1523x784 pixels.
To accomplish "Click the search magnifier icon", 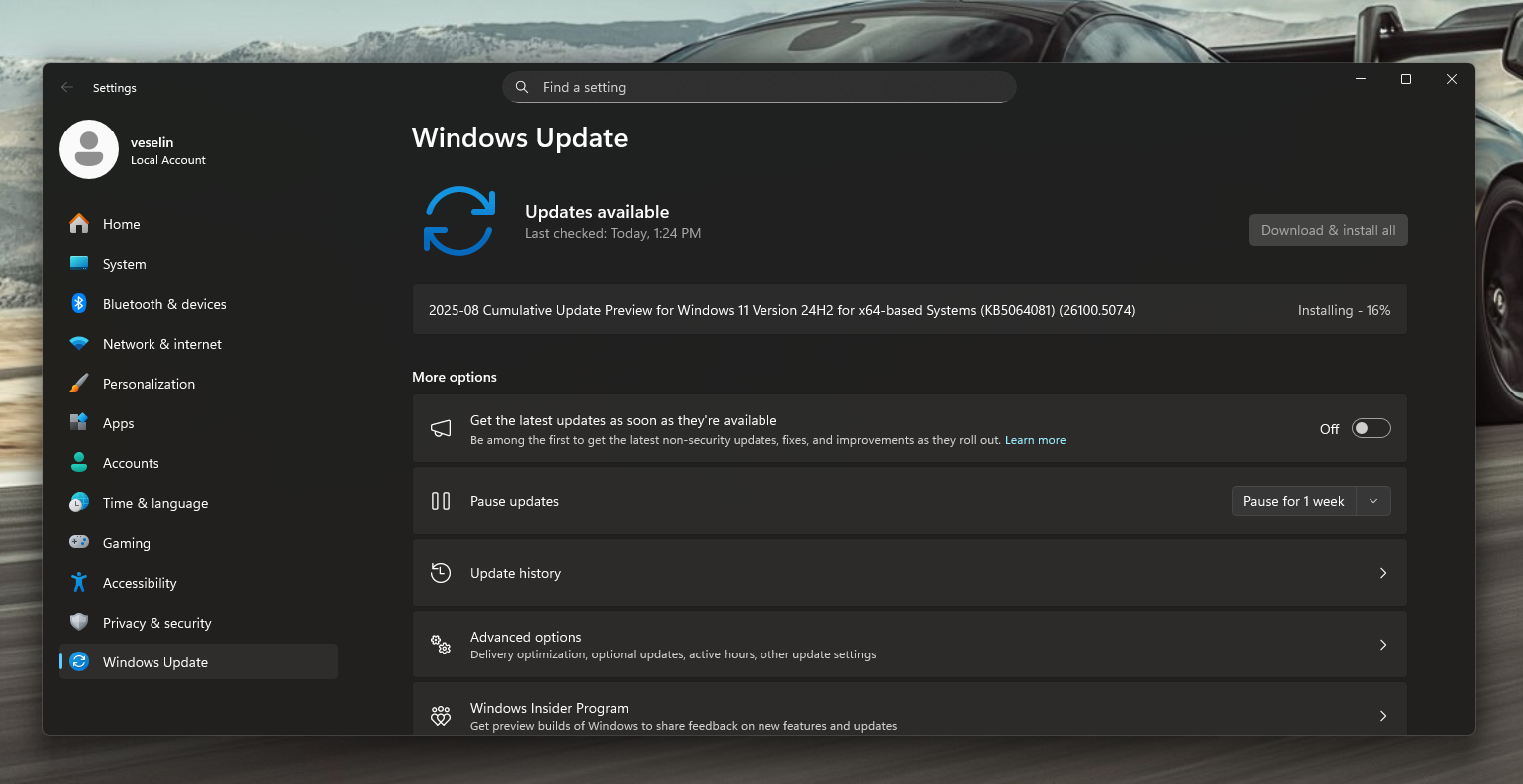I will [x=522, y=87].
